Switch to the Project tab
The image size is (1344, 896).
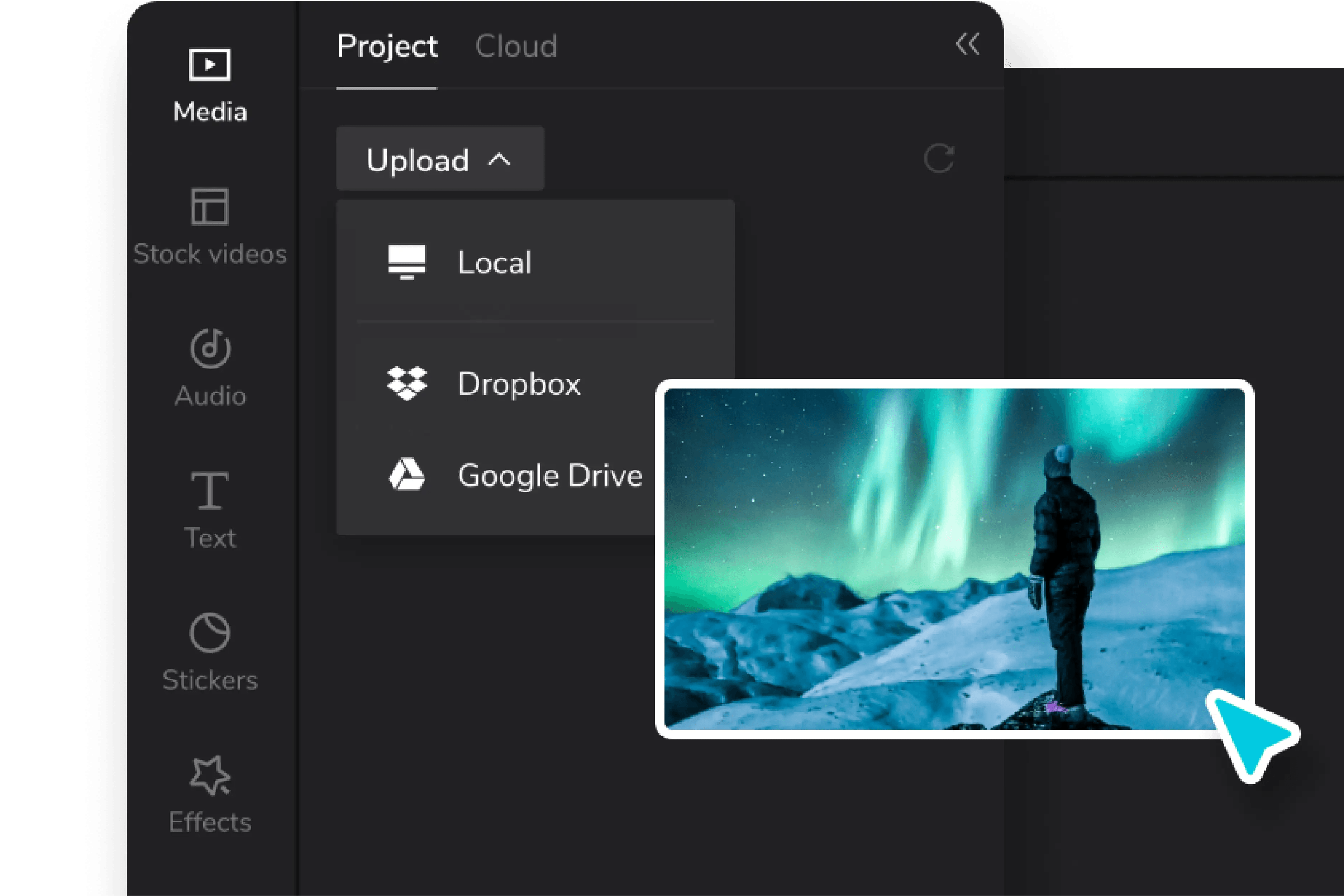[x=387, y=46]
